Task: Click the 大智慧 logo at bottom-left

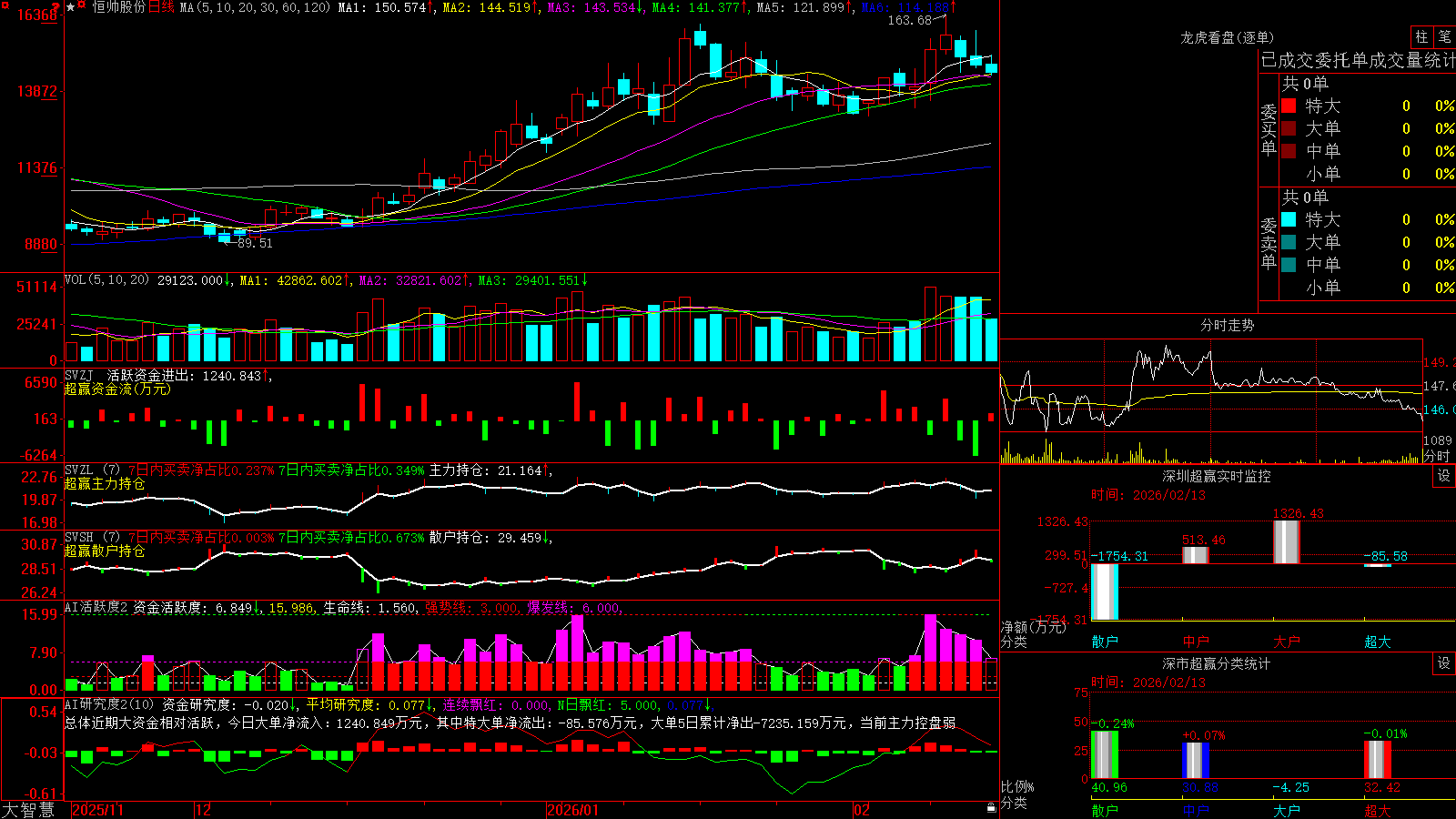Action: pyautogui.click(x=28, y=810)
